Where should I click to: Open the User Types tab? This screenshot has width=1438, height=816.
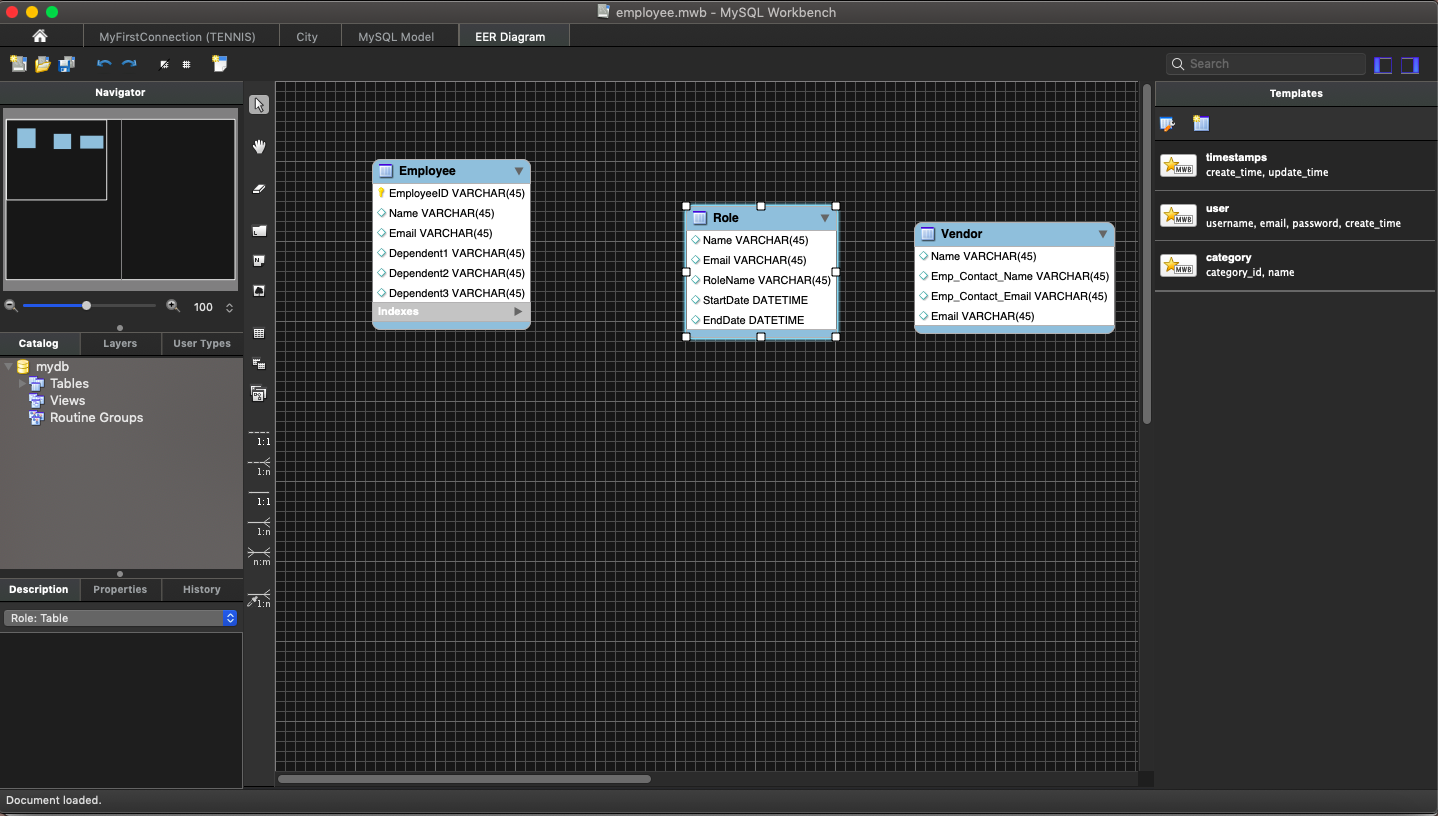pos(202,343)
